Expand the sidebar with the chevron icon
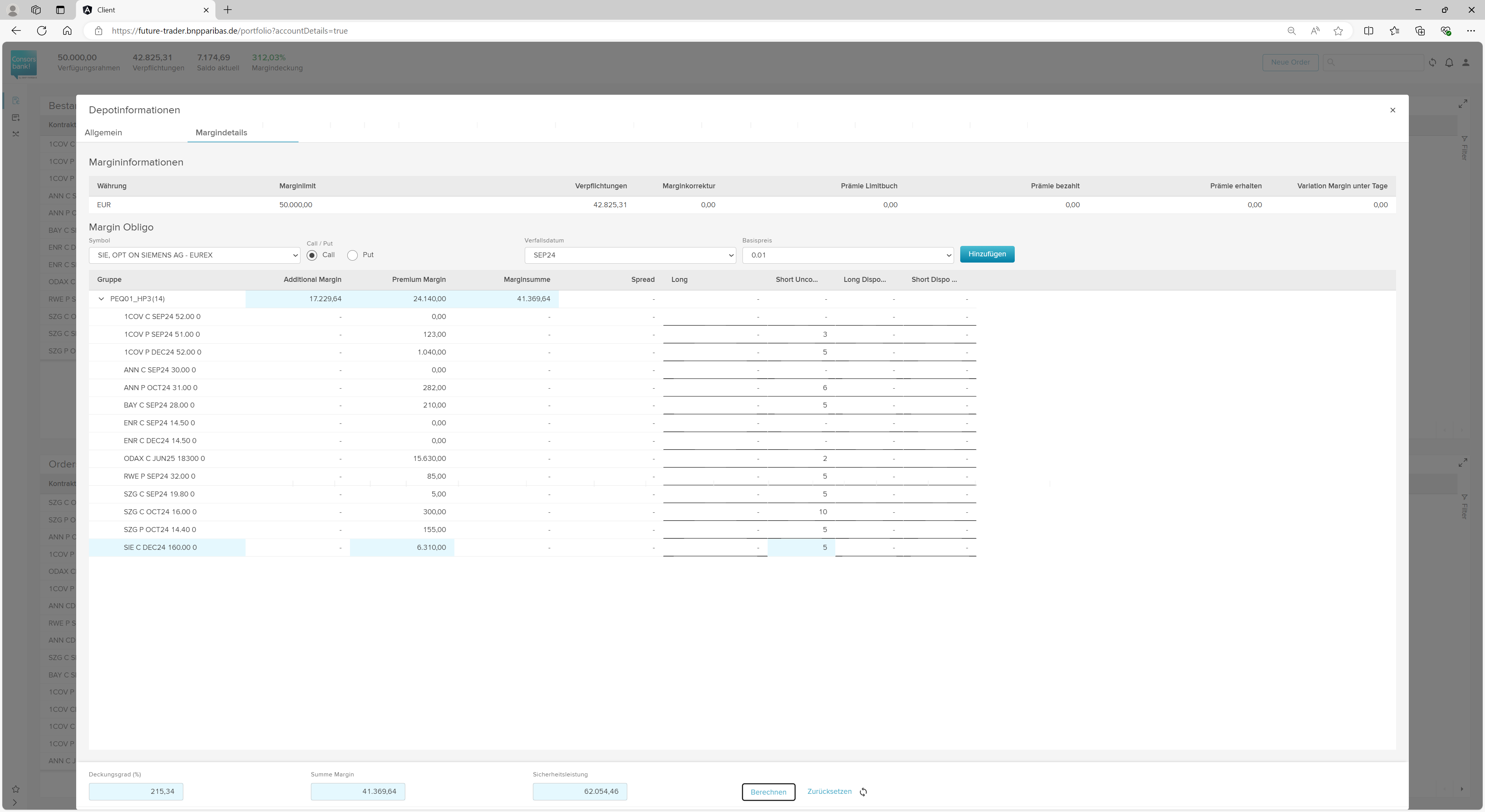Viewport: 1485px width, 812px height. (x=14, y=802)
